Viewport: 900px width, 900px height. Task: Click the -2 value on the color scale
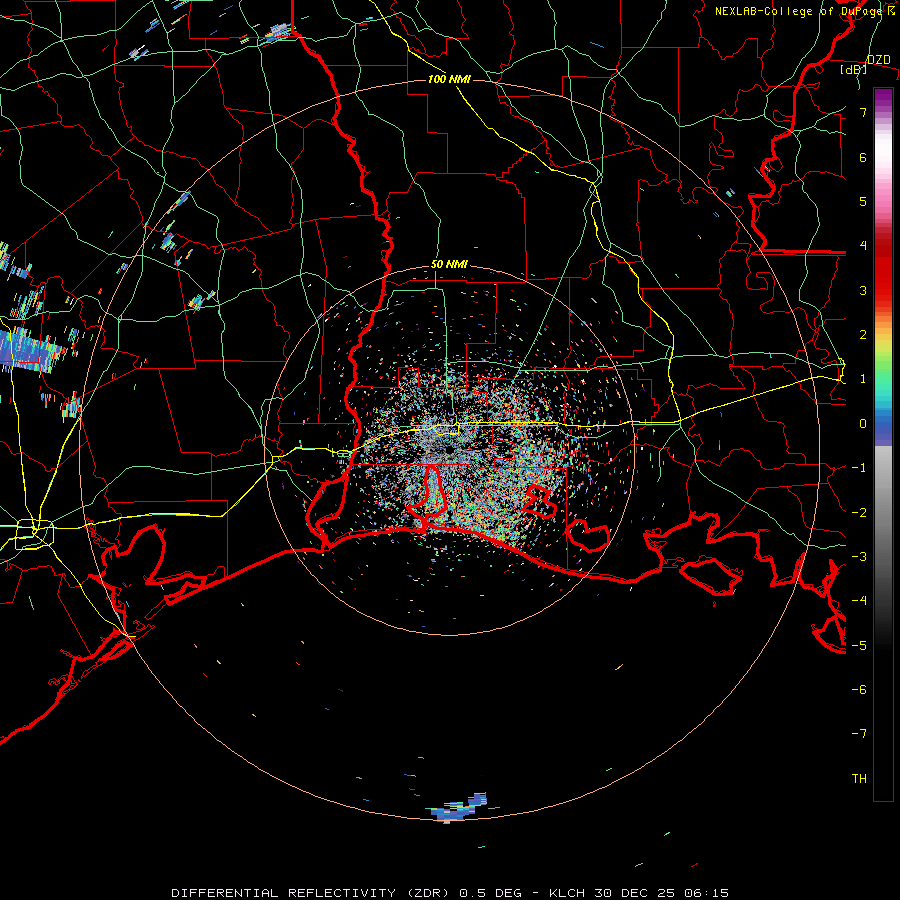click(859, 513)
